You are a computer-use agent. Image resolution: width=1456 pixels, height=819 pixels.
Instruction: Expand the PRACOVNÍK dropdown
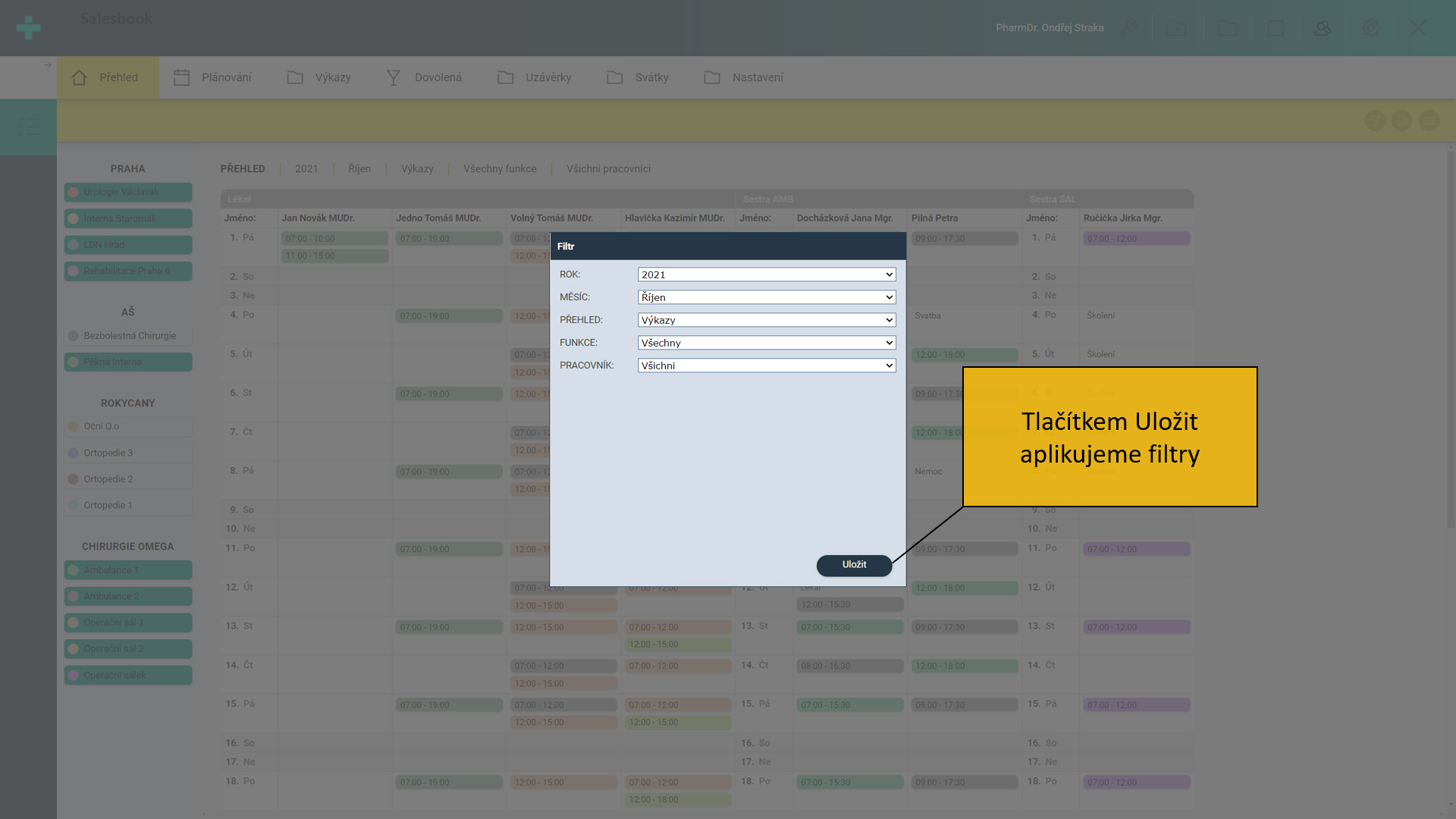click(x=766, y=366)
